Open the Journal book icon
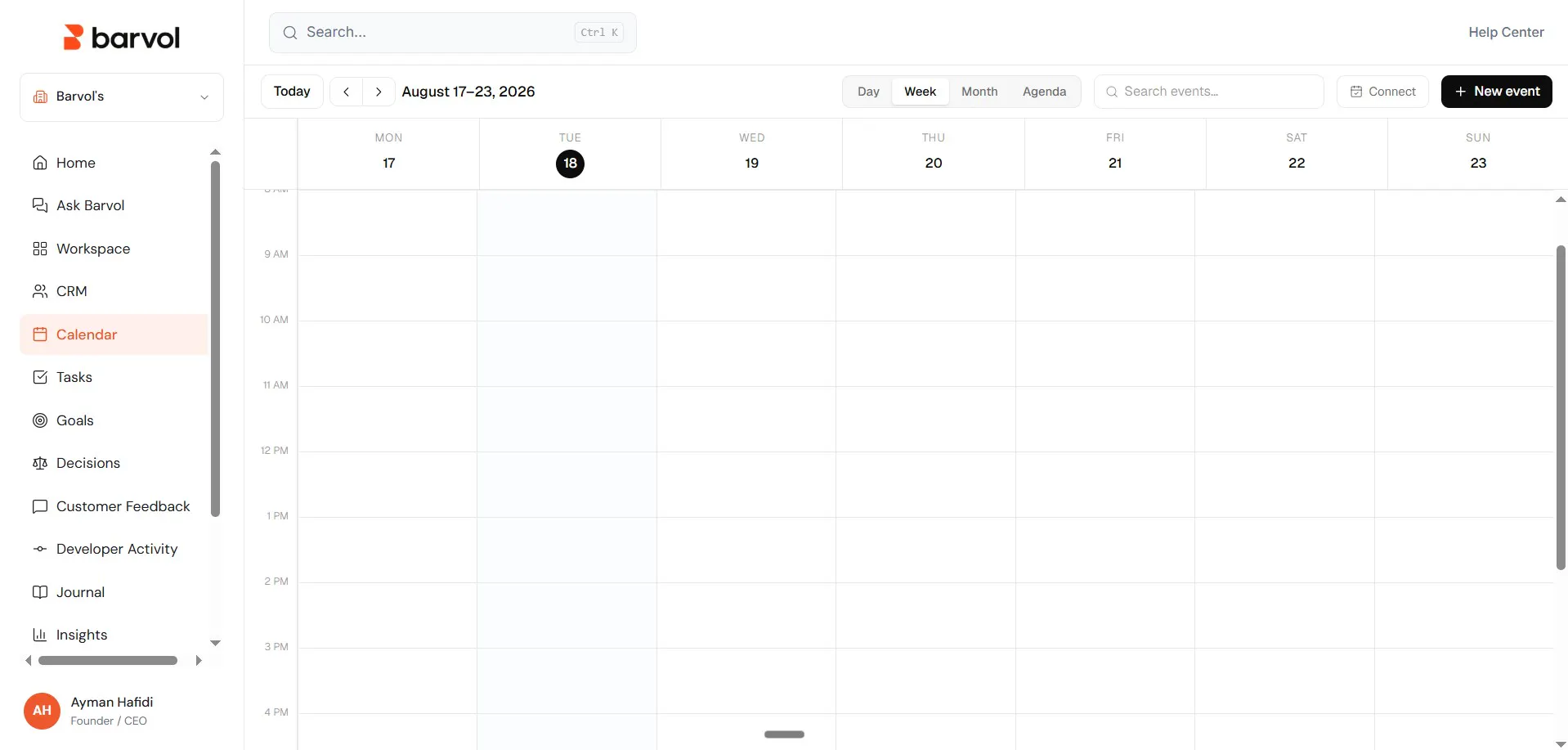 pyautogui.click(x=39, y=592)
